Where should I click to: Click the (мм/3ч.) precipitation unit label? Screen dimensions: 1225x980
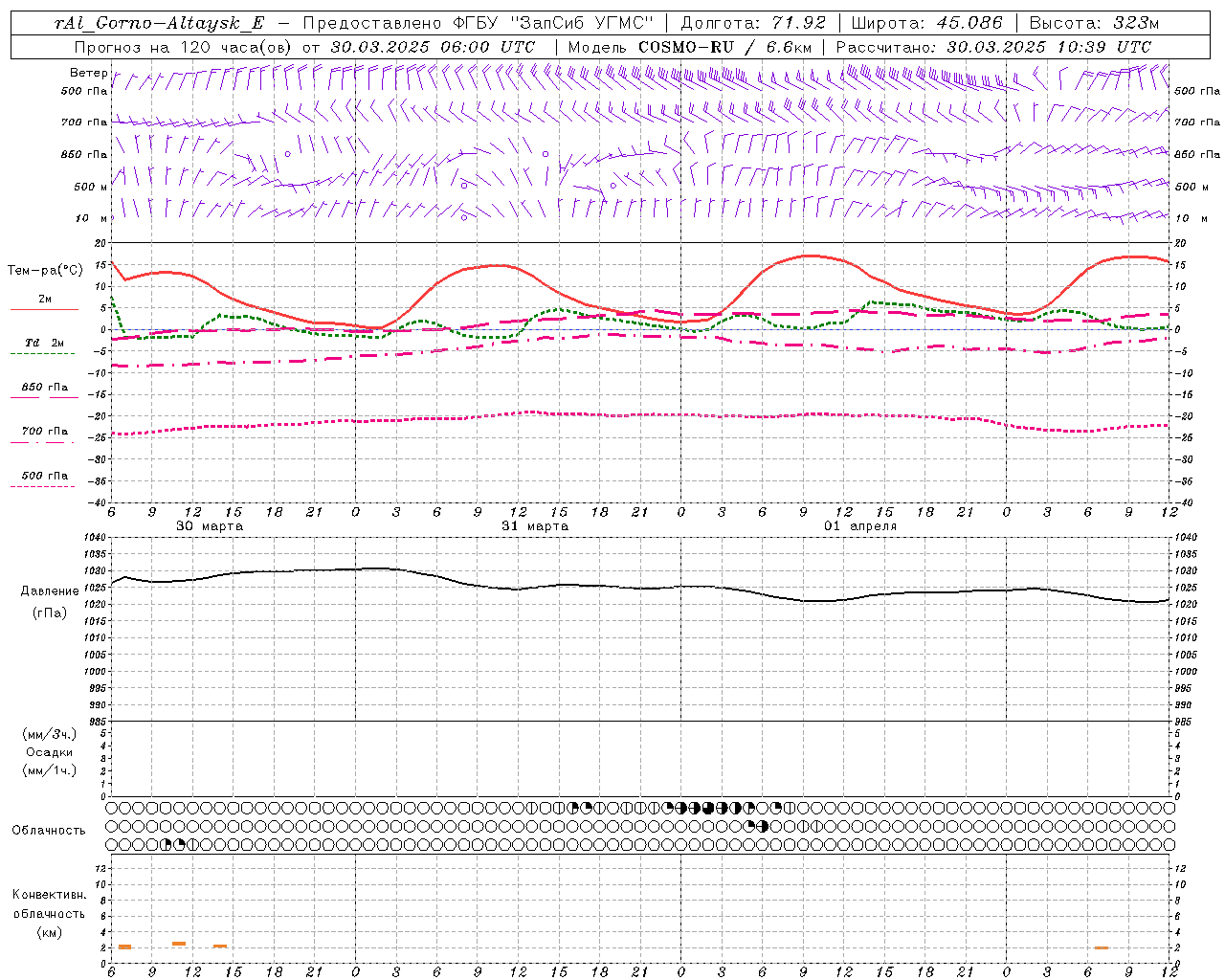tap(50, 734)
